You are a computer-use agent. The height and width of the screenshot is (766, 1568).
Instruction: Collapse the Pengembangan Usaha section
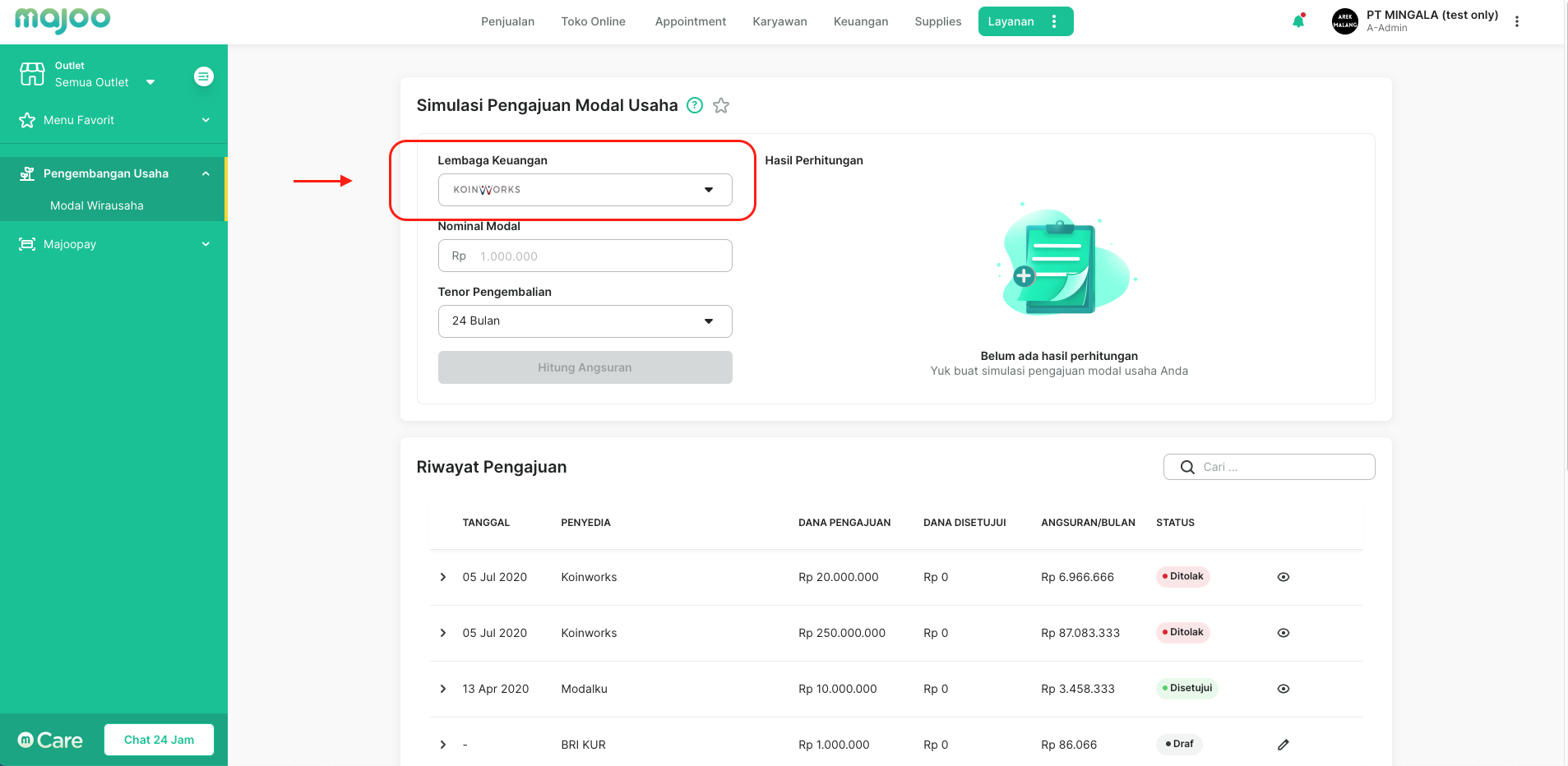206,173
